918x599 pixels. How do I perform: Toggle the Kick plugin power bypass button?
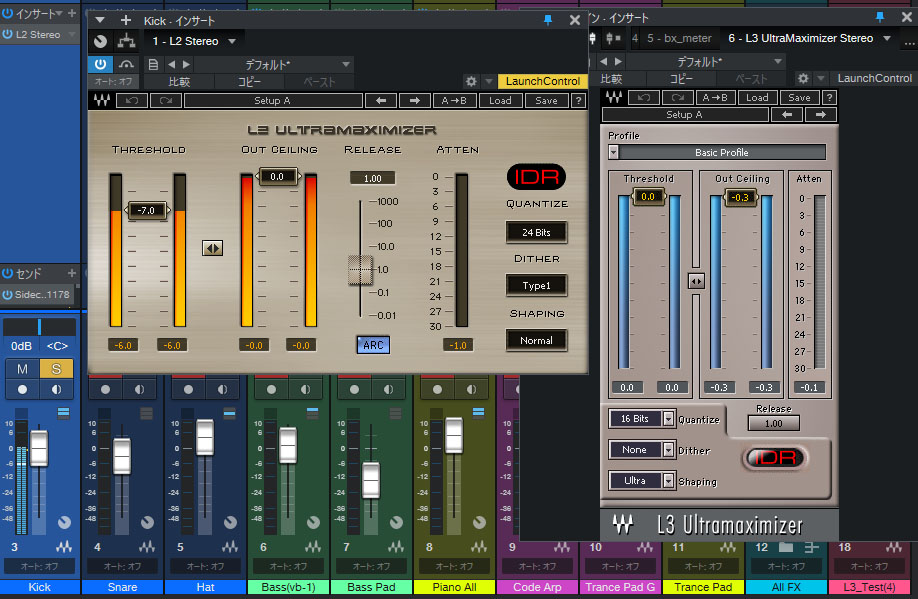click(102, 64)
